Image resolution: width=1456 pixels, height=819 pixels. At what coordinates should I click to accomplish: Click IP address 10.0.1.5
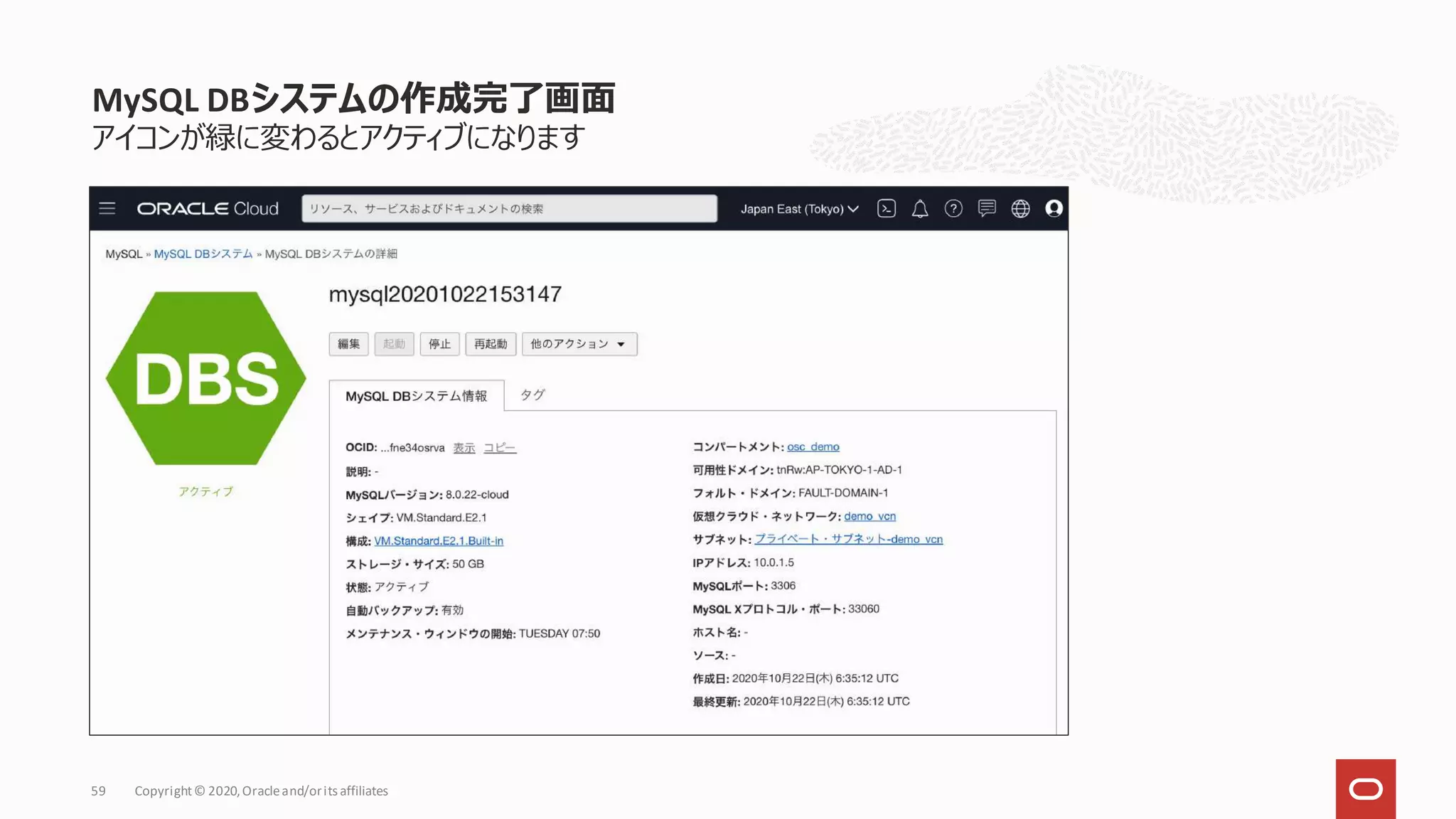pos(773,562)
